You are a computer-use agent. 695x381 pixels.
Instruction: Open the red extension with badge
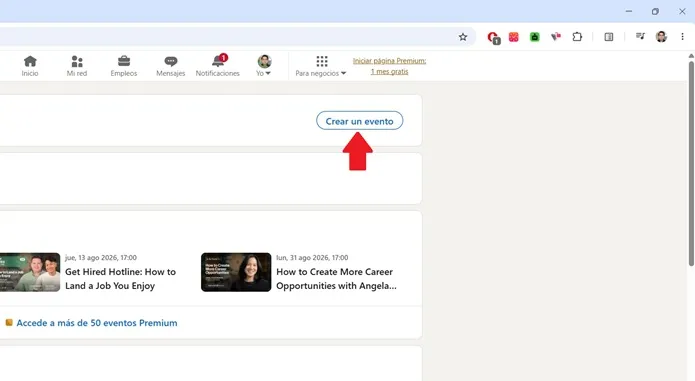click(x=492, y=37)
